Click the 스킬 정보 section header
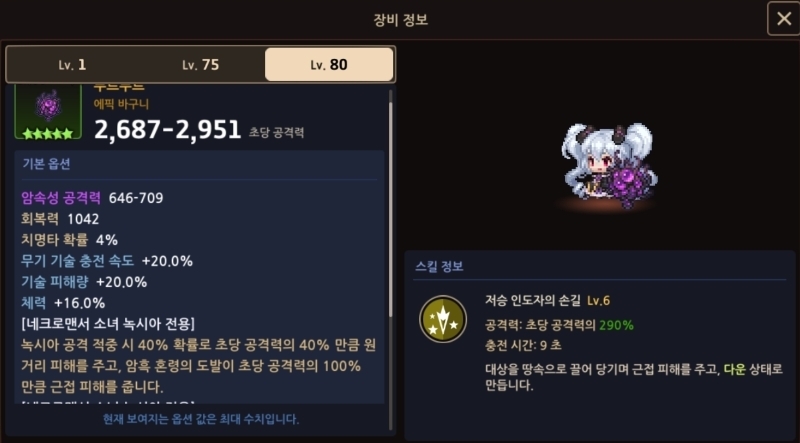The height and width of the screenshot is (443, 800). coord(439,266)
